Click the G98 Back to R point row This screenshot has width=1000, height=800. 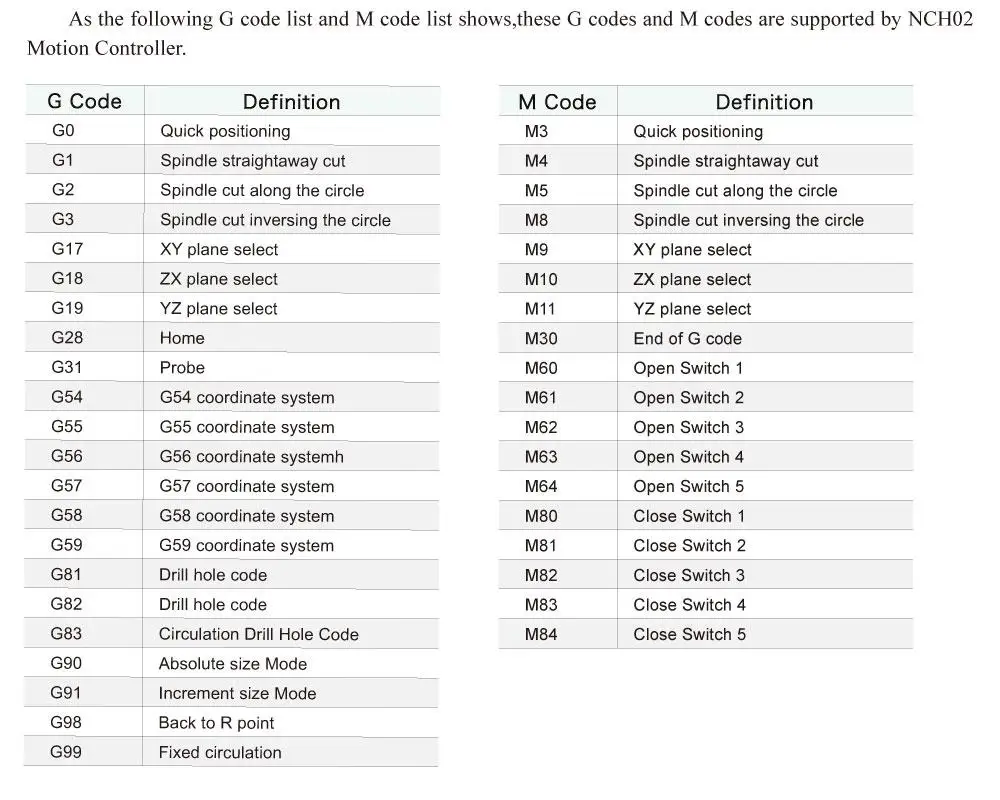click(232, 723)
